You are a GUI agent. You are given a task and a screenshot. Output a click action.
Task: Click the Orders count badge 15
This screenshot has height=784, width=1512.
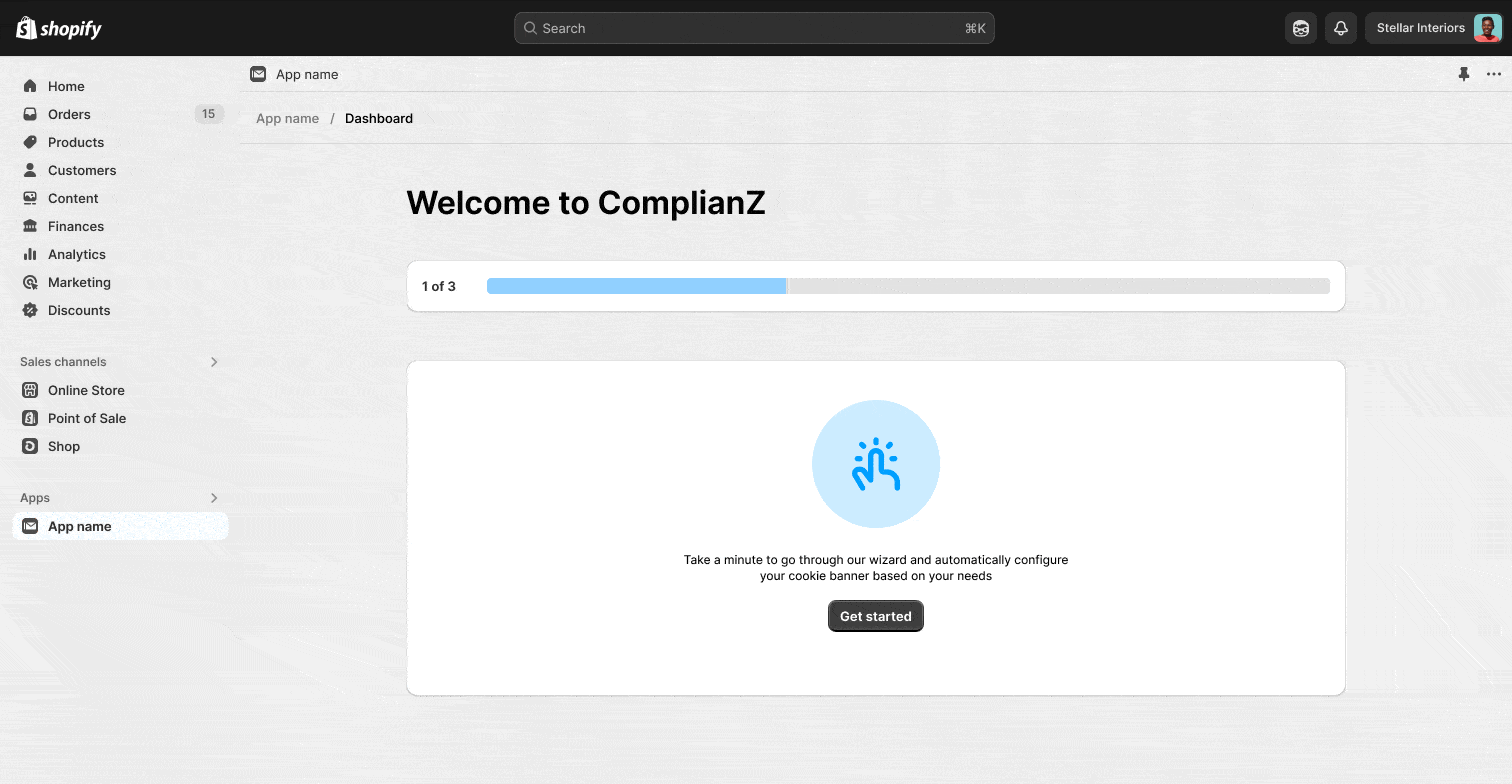[208, 114]
